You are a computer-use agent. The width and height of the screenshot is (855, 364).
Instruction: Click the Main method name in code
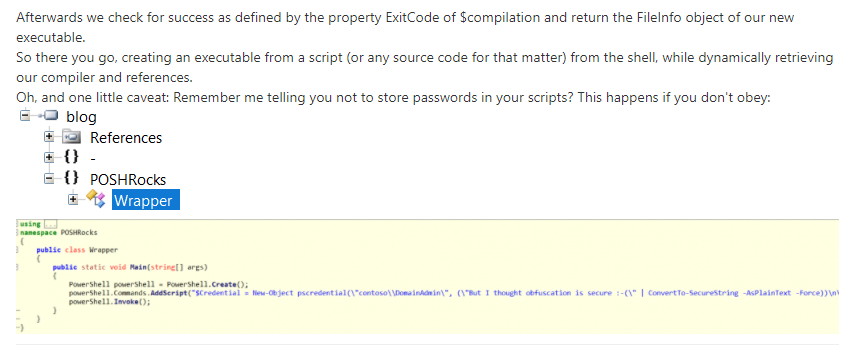pyautogui.click(x=137, y=267)
